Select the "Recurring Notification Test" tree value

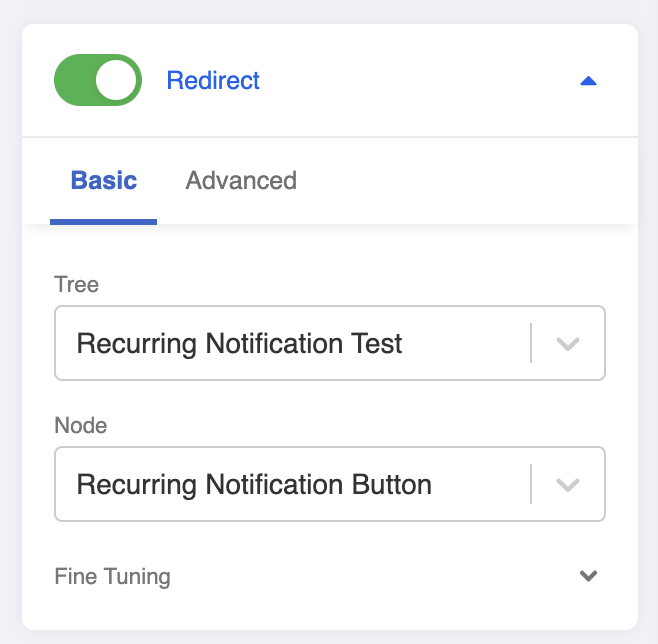pyautogui.click(x=240, y=344)
